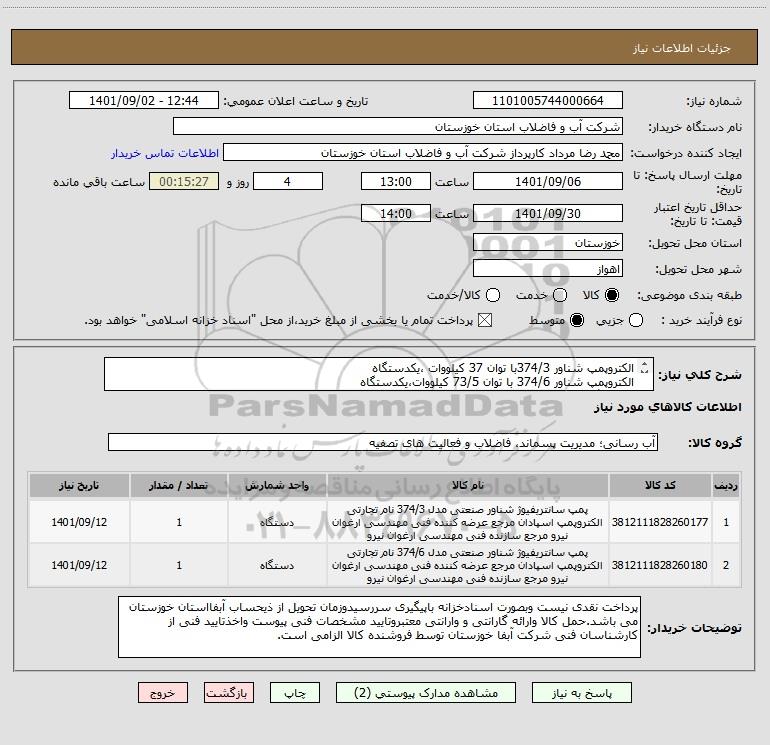Click the remaining days field showing 4
Image resolution: width=770 pixels, height=745 pixels.
288,181
